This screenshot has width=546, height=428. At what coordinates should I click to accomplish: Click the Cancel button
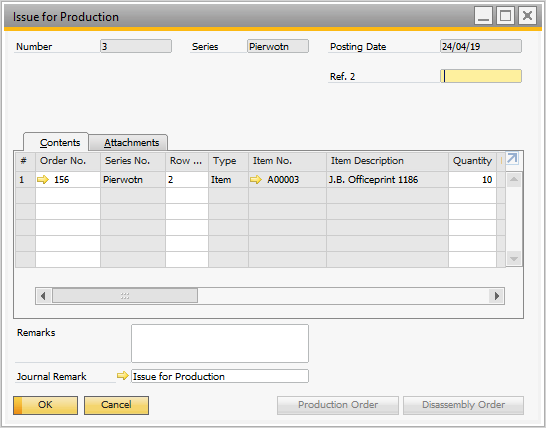click(116, 405)
